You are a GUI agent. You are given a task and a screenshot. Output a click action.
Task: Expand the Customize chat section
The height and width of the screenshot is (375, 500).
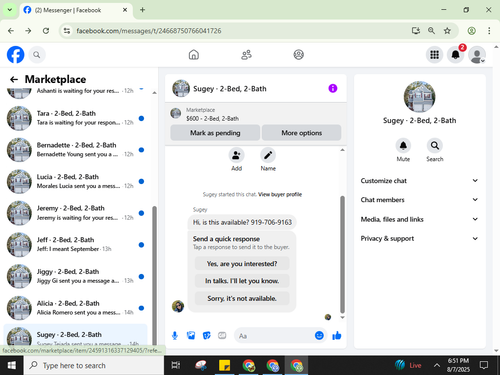pos(419,181)
